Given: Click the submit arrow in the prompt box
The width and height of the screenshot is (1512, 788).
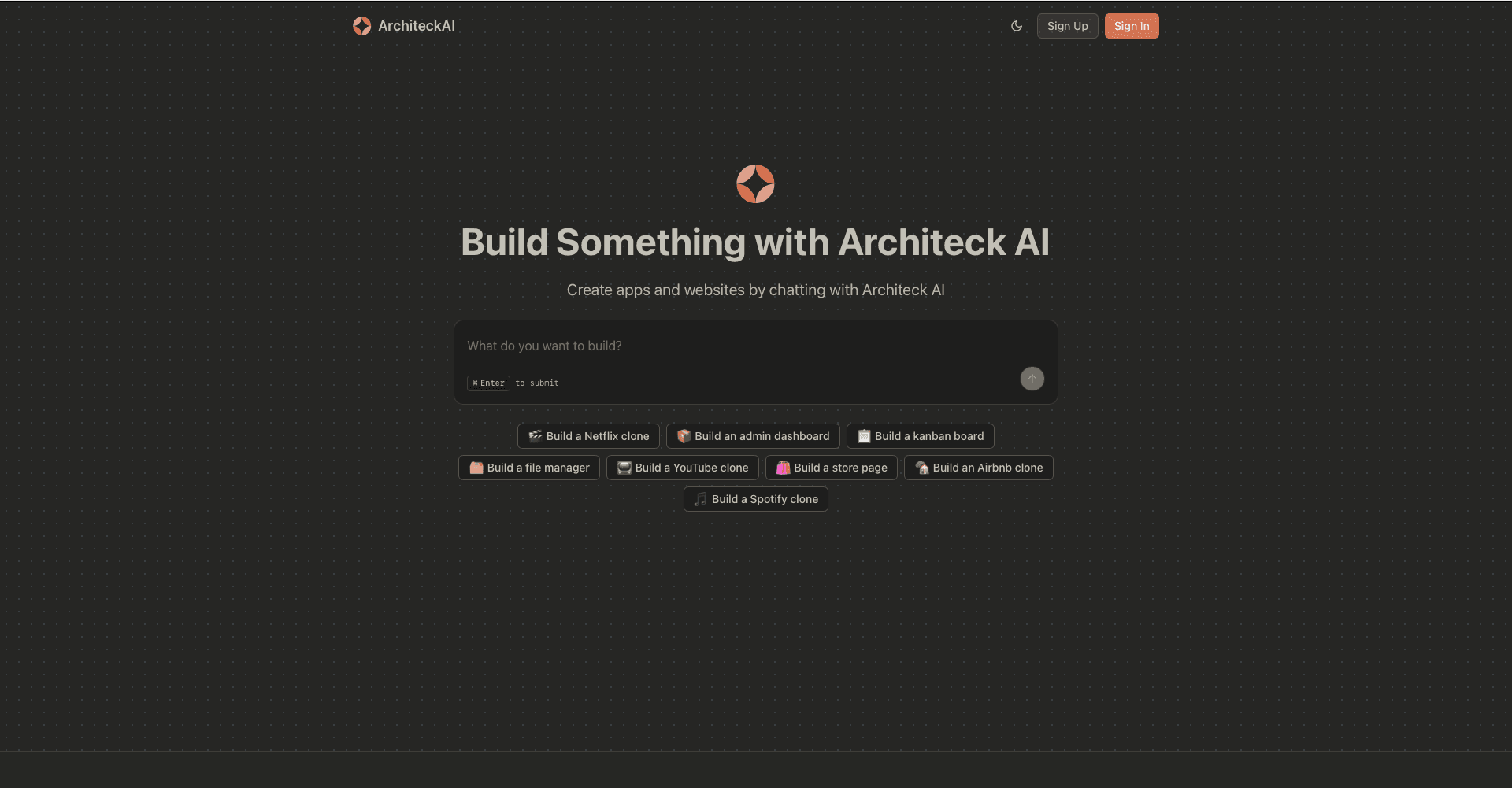Looking at the screenshot, I should pos(1032,379).
